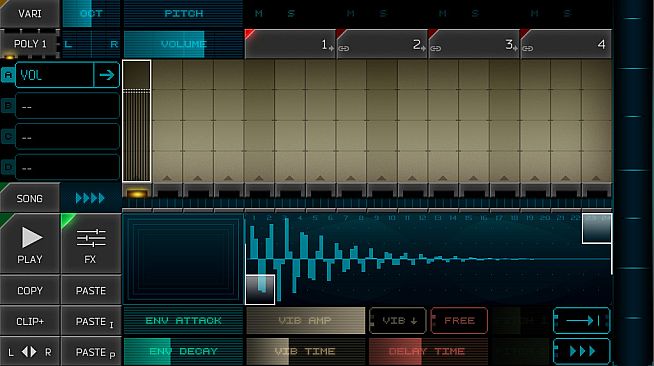Select pattern block 2
654x366 pixels.
click(382, 44)
